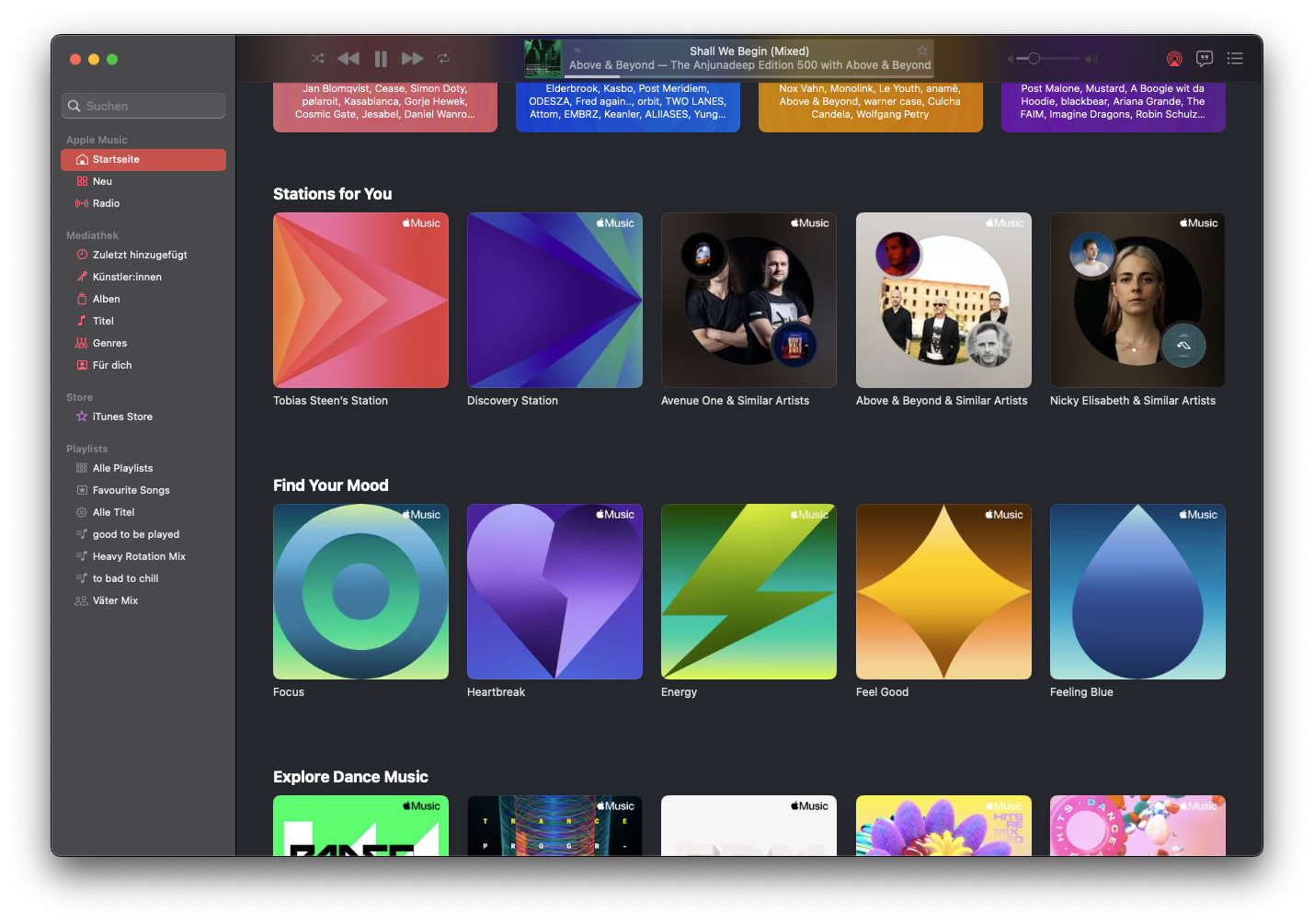Play the Energy mood station

pos(748,591)
